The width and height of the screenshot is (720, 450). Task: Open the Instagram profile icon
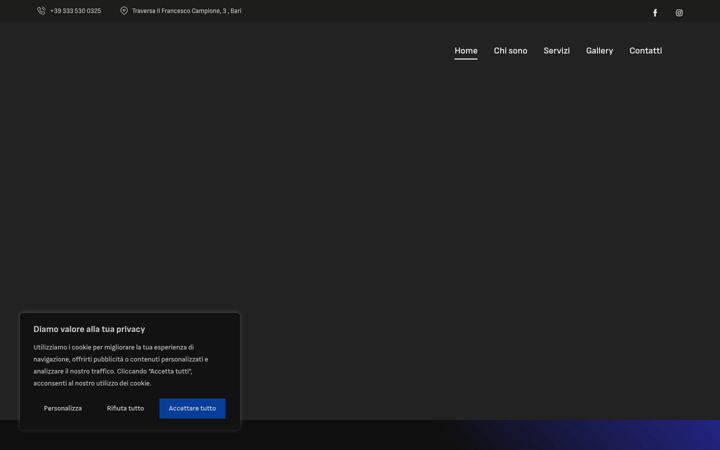pyautogui.click(x=679, y=13)
